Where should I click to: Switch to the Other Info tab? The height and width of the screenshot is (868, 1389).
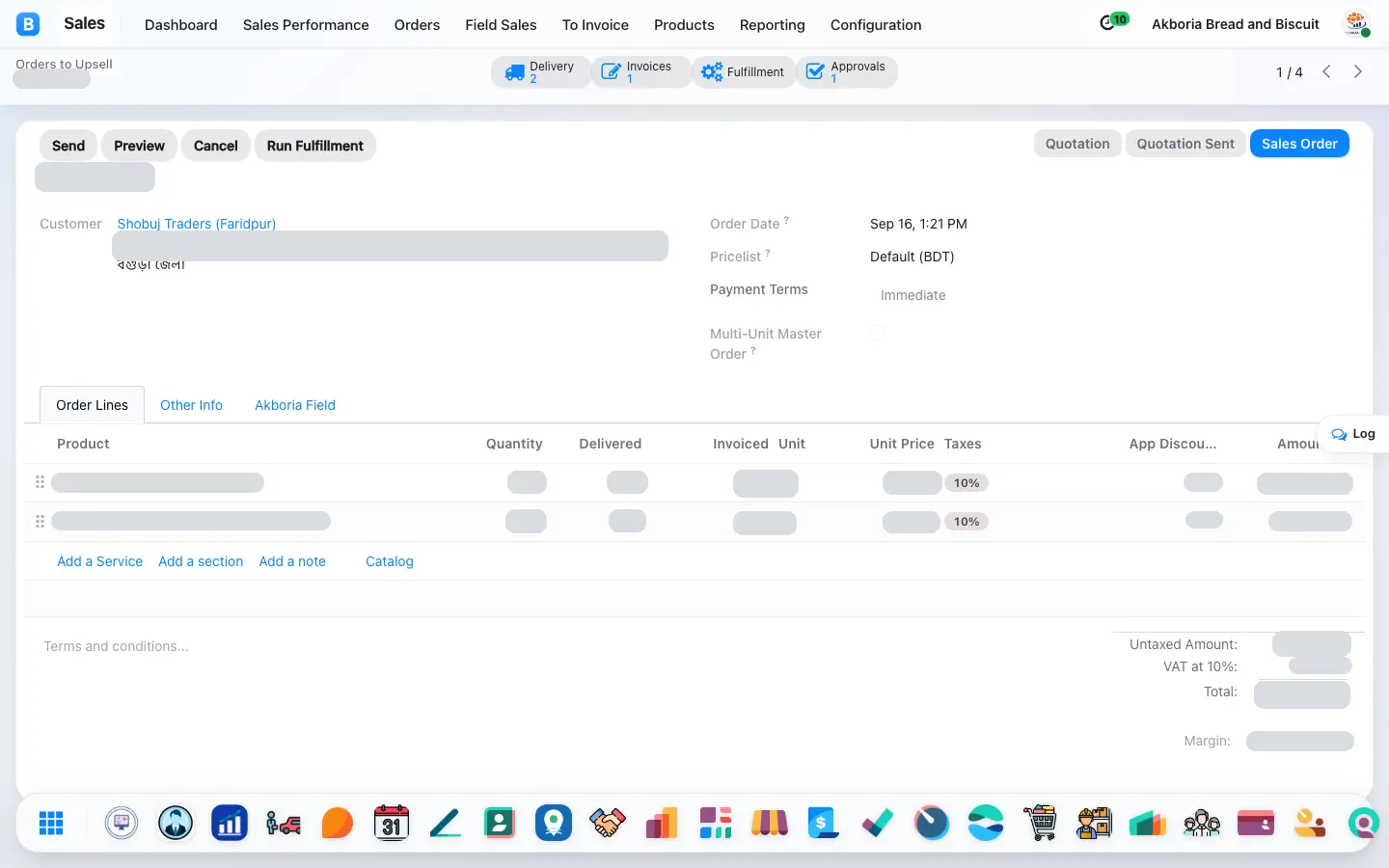[191, 405]
